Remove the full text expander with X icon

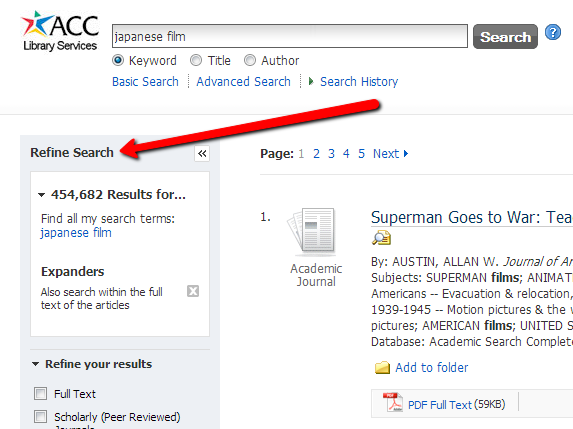tap(193, 291)
